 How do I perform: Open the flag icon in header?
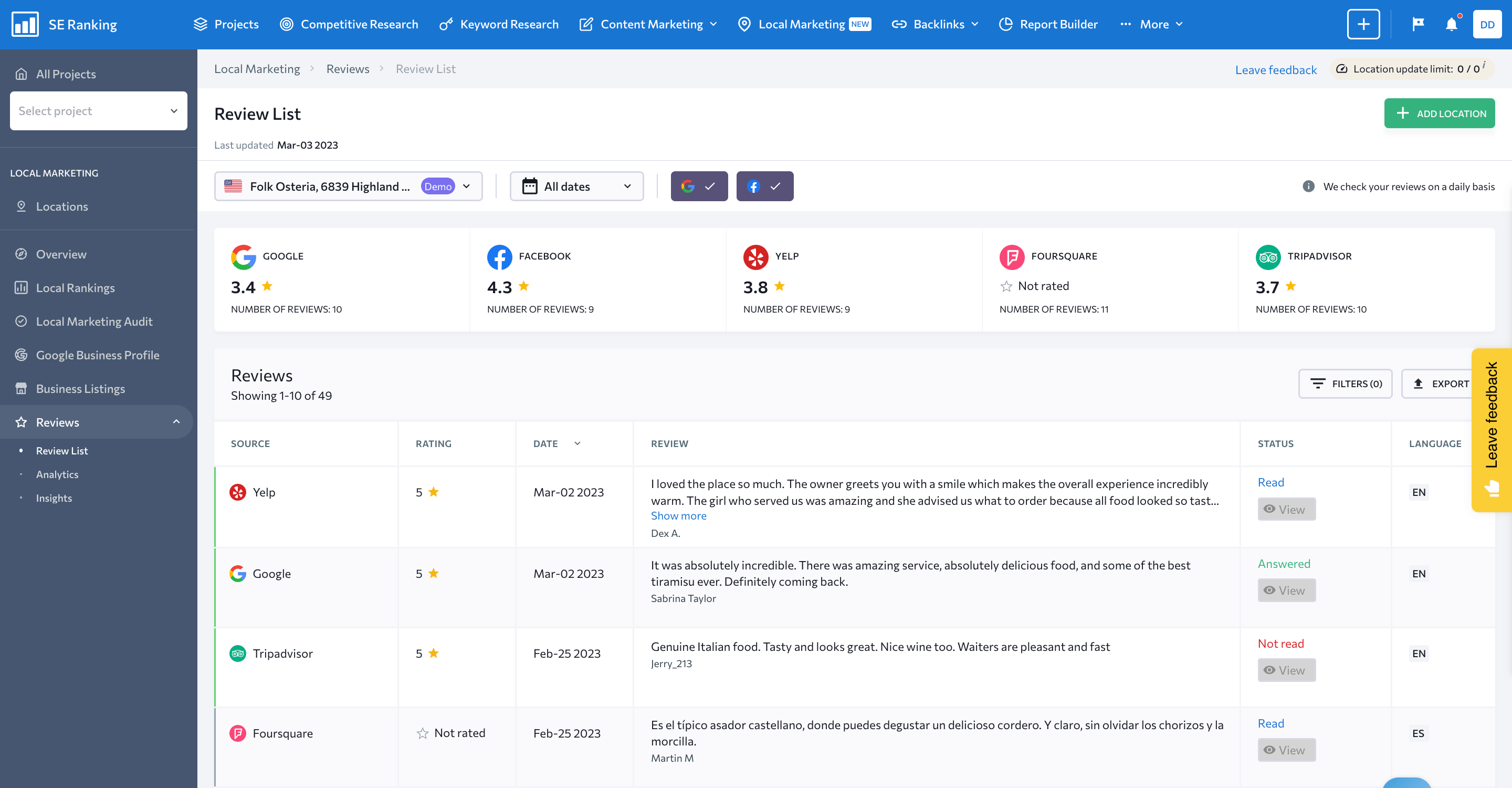[1418, 24]
